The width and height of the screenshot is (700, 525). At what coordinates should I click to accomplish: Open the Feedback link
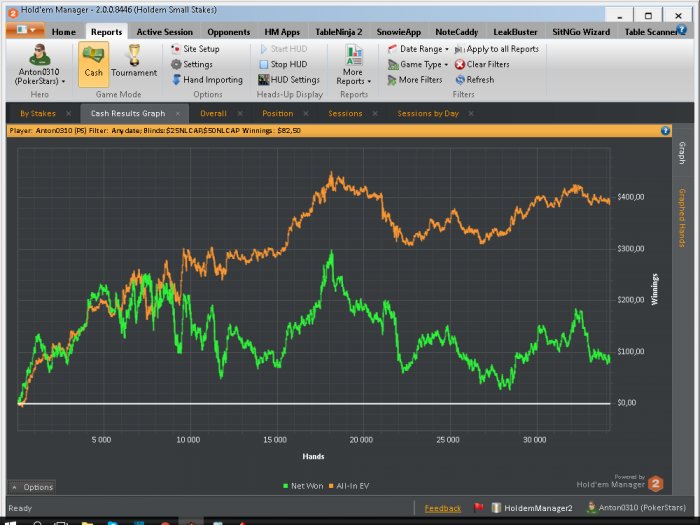[442, 508]
